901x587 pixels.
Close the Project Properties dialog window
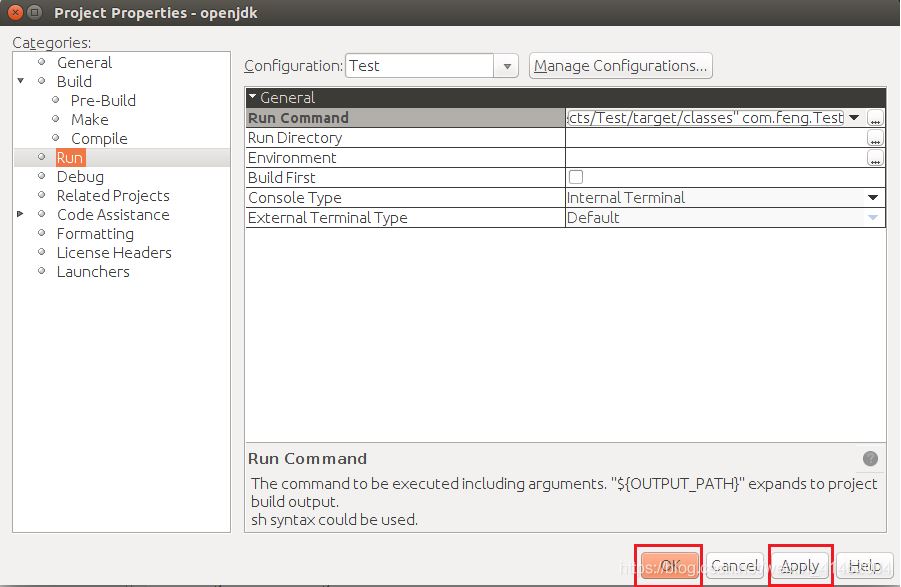click(13, 12)
